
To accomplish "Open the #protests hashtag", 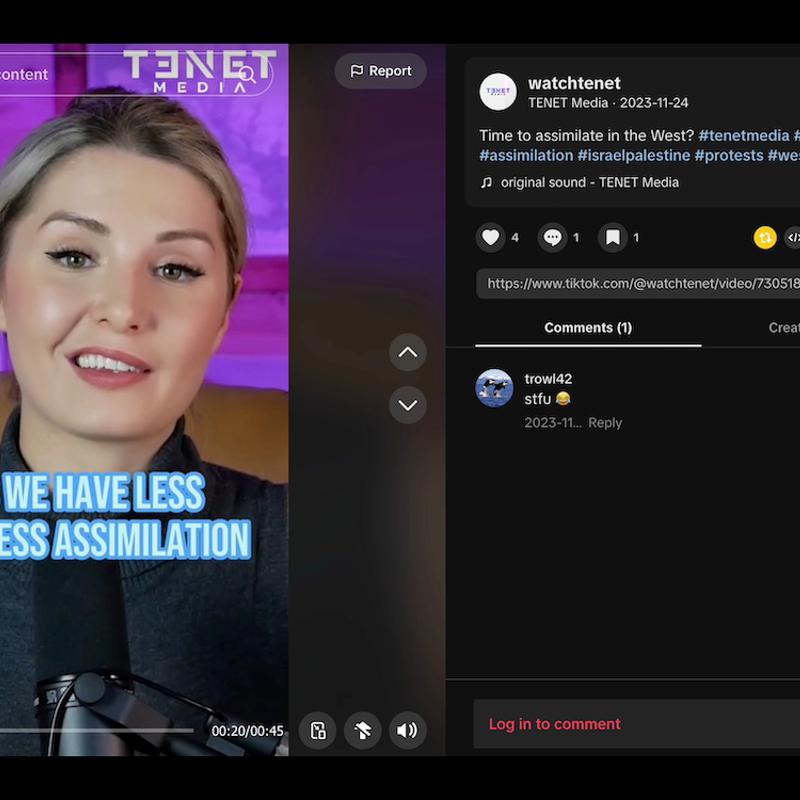I will click(729, 155).
